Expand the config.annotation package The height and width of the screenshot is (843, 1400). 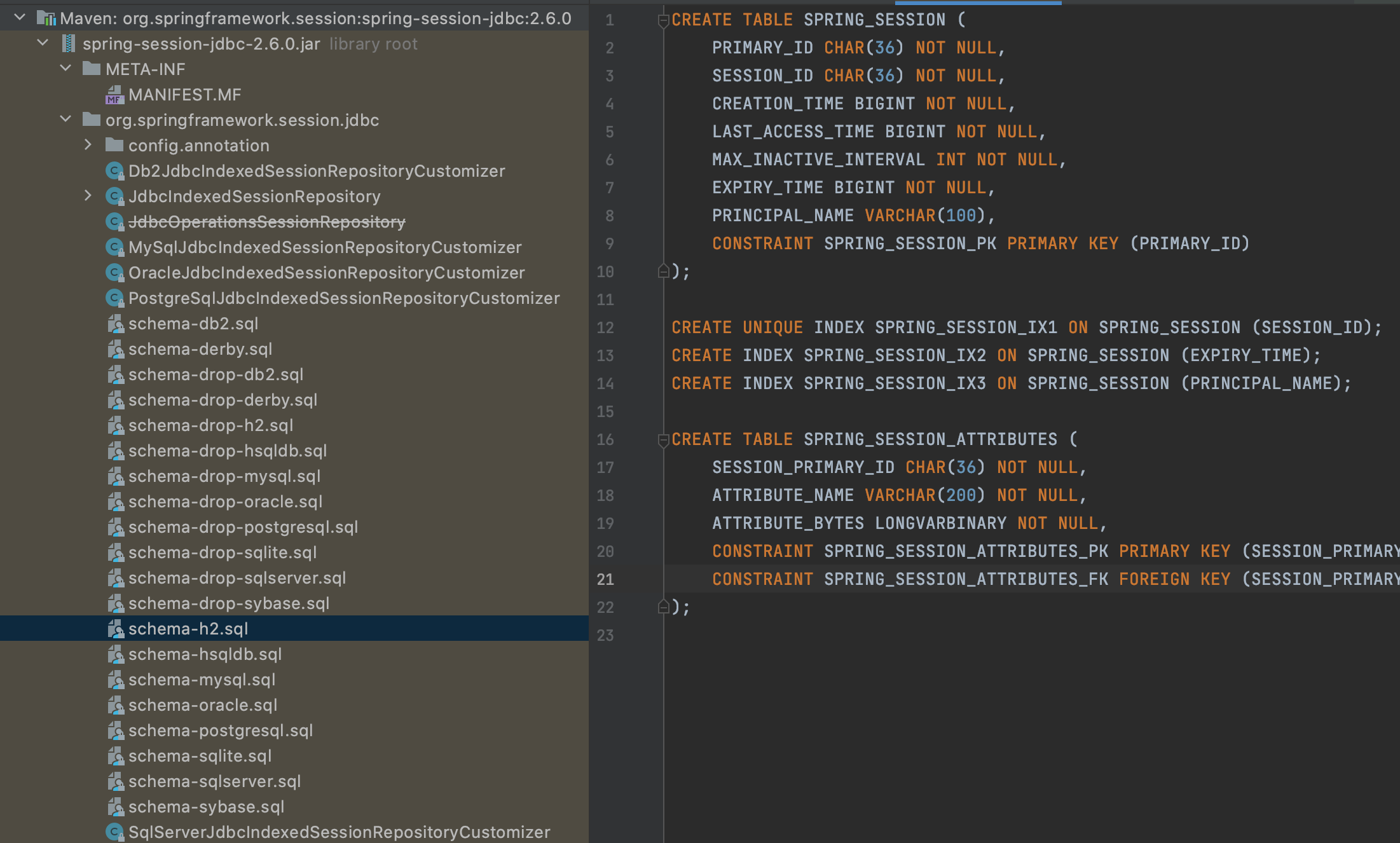click(x=88, y=145)
